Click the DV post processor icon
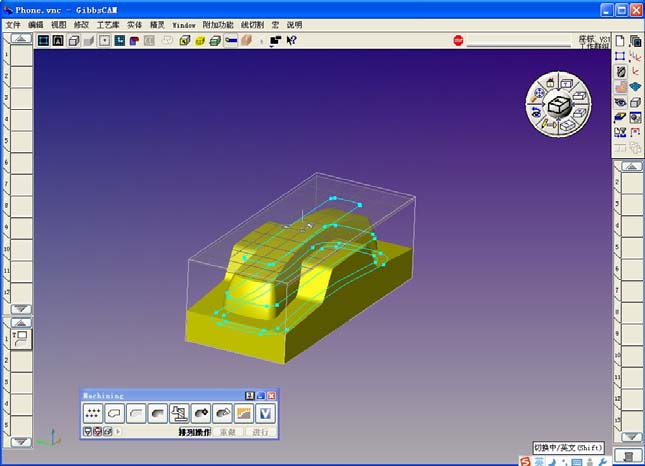This screenshot has height=466, width=645. coord(620,132)
